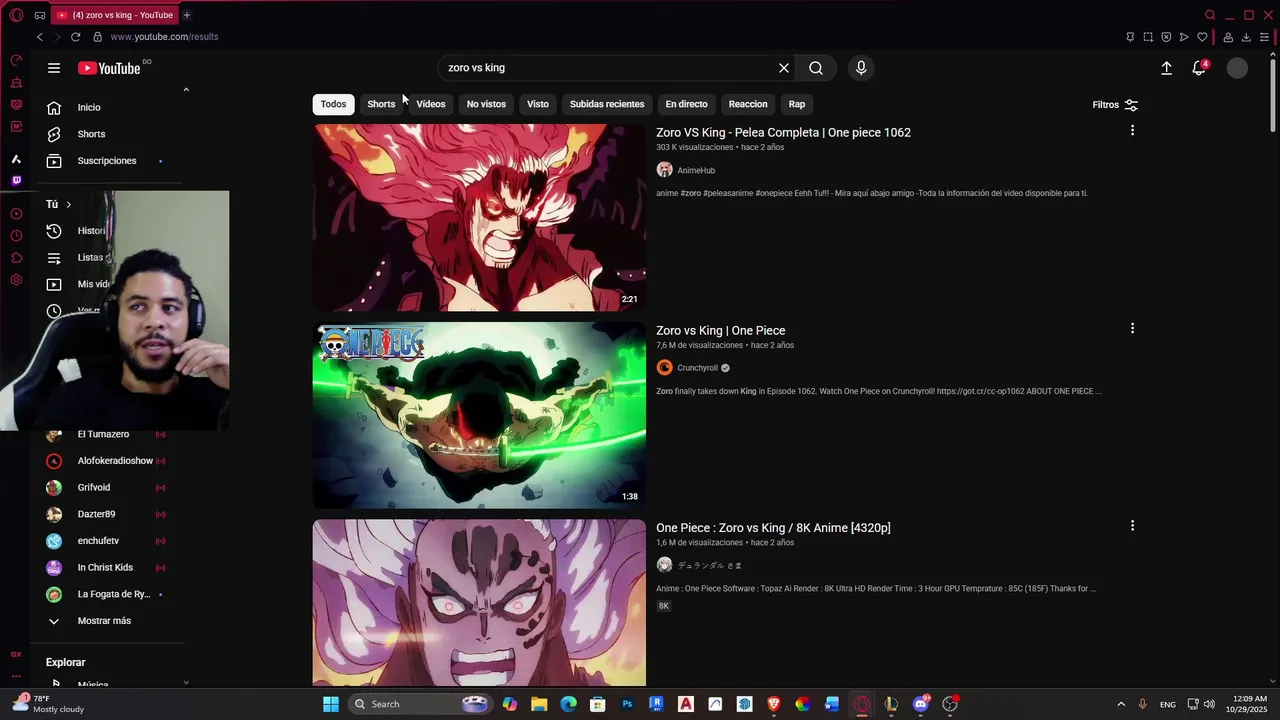
Task: Open Opera sidebar settings gear
Action: 16,280
